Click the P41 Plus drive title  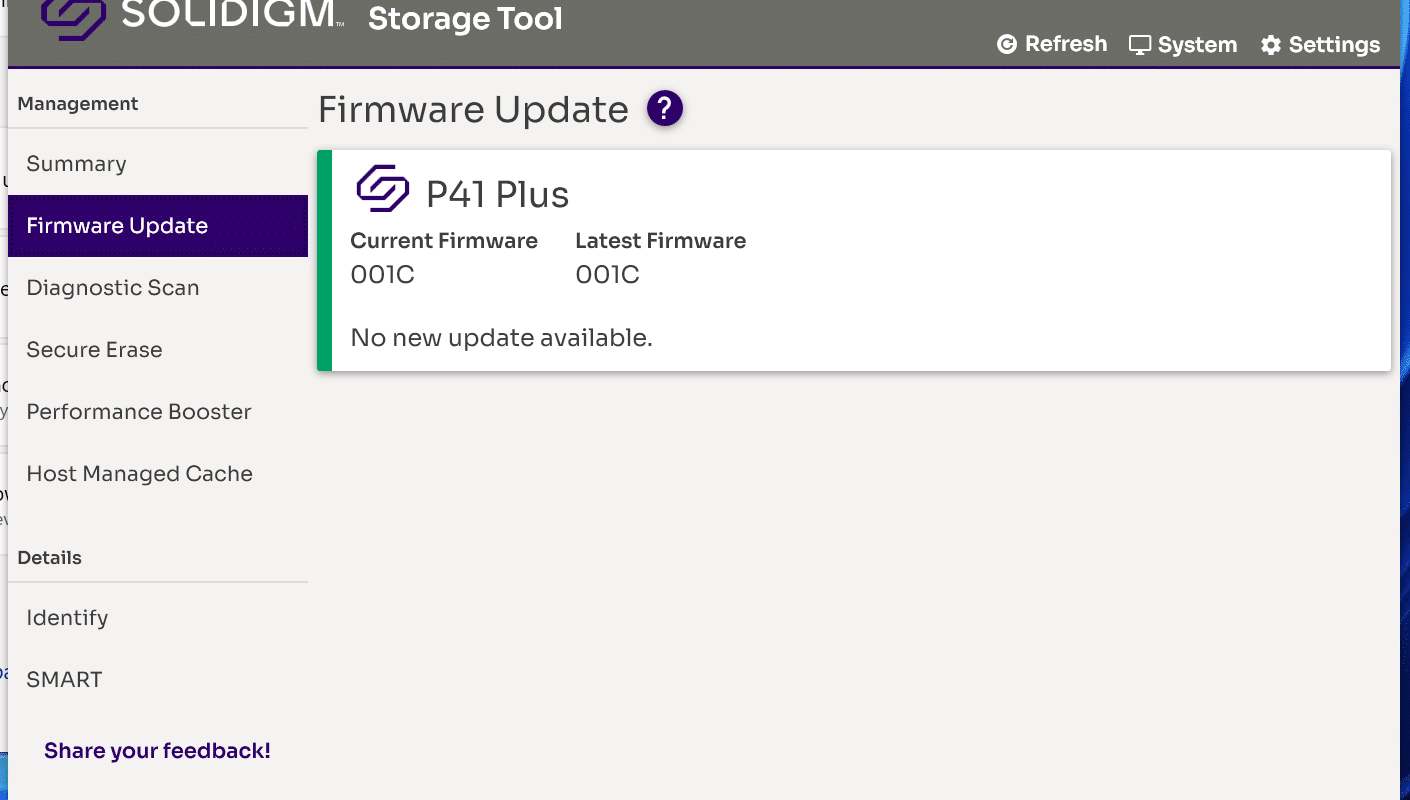click(x=497, y=194)
